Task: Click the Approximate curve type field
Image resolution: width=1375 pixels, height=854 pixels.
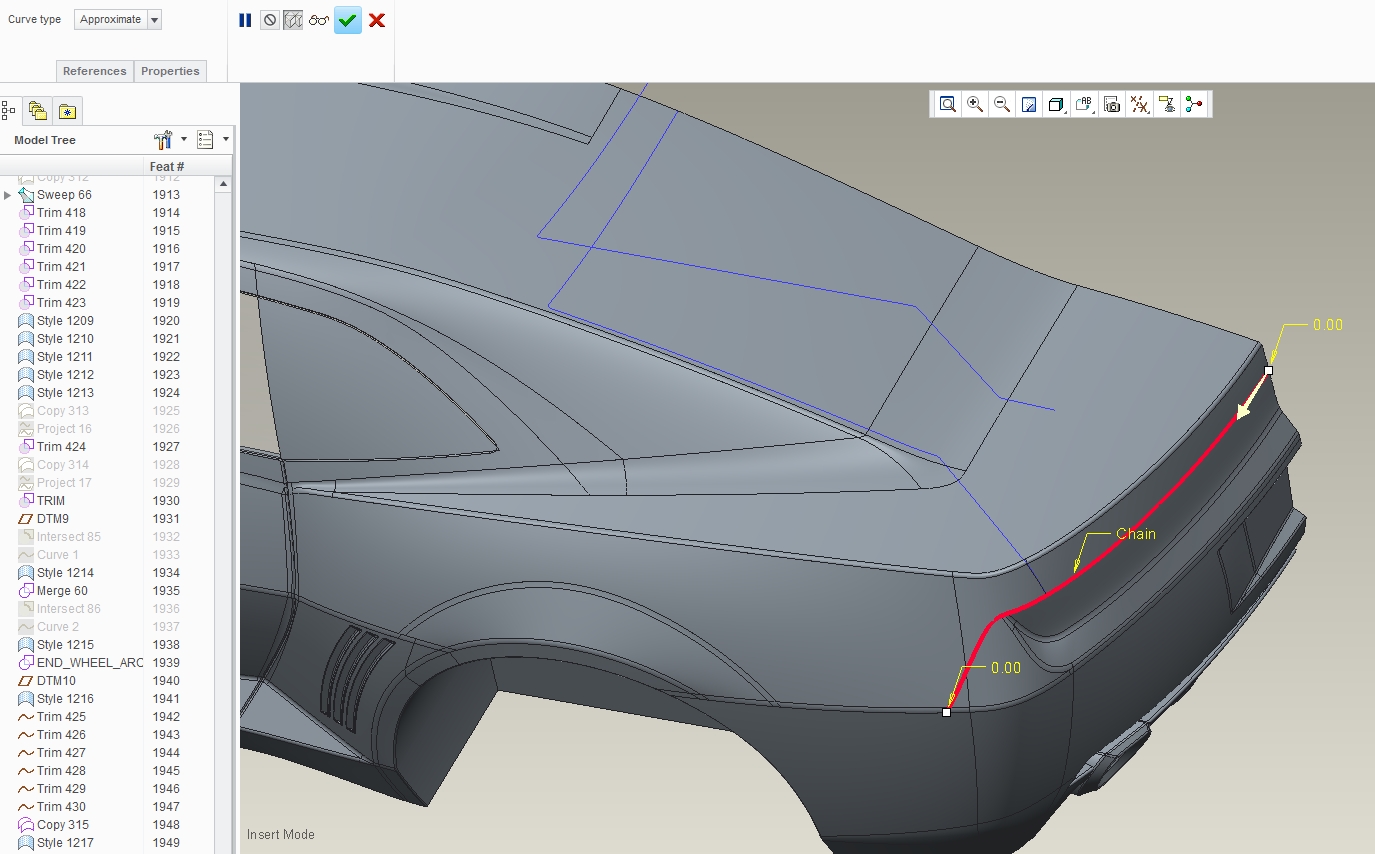Action: (111, 20)
